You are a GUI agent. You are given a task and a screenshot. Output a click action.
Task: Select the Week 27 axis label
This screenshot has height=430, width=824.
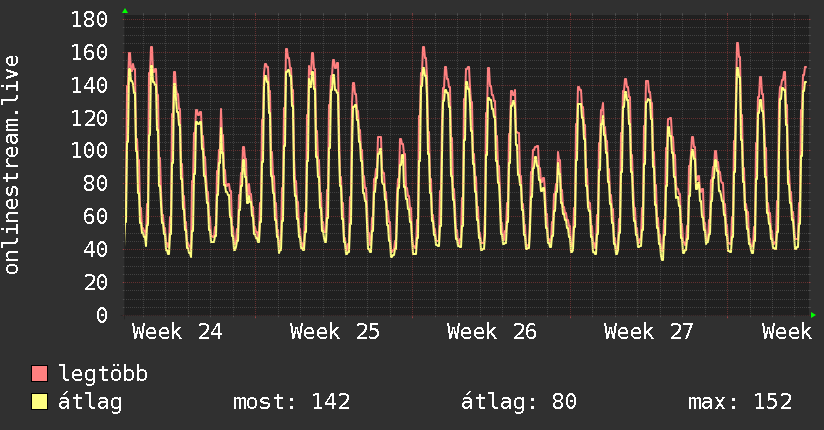[649, 332]
